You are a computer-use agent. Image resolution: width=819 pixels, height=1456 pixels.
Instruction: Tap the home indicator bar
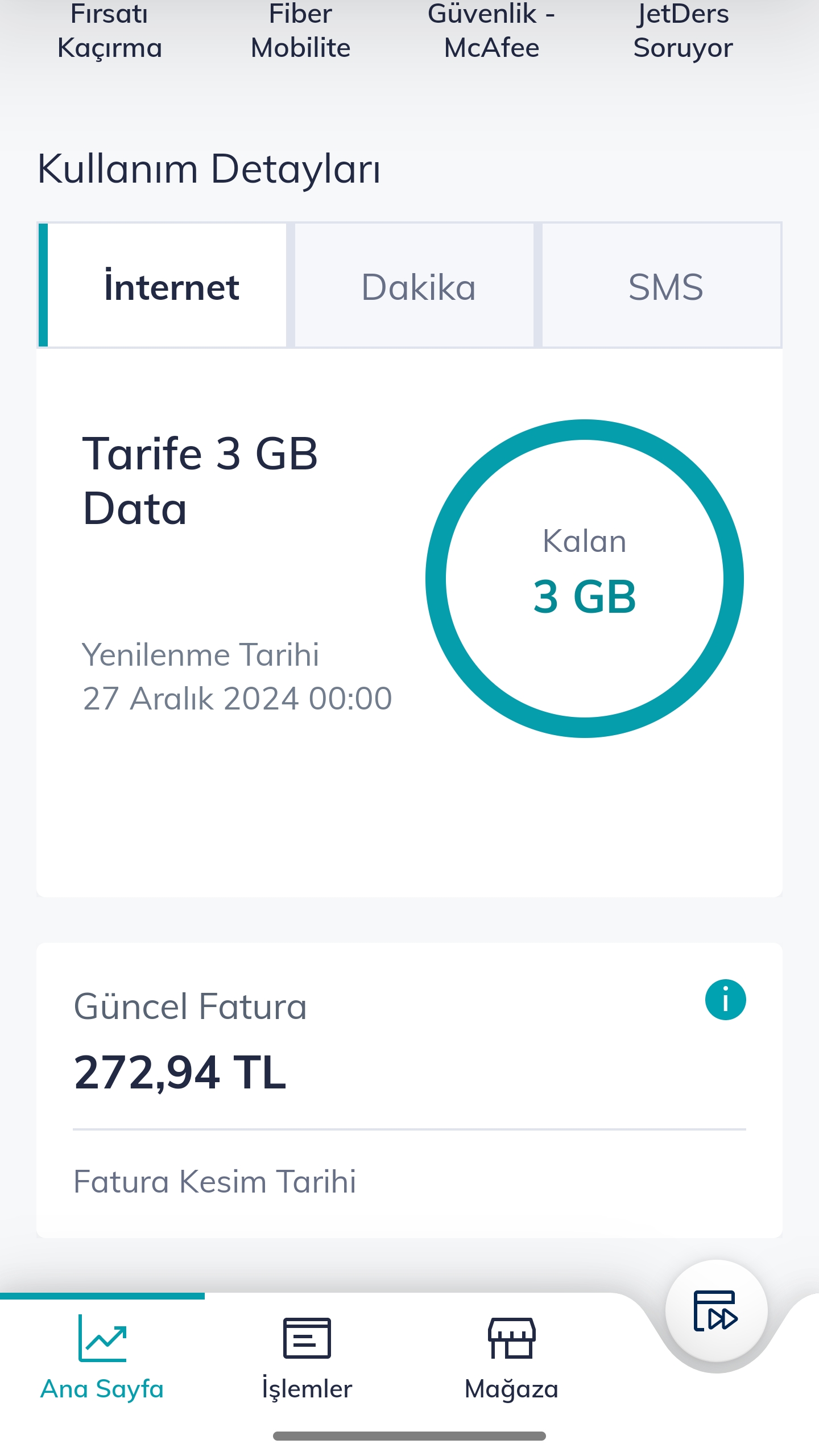[x=409, y=1436]
